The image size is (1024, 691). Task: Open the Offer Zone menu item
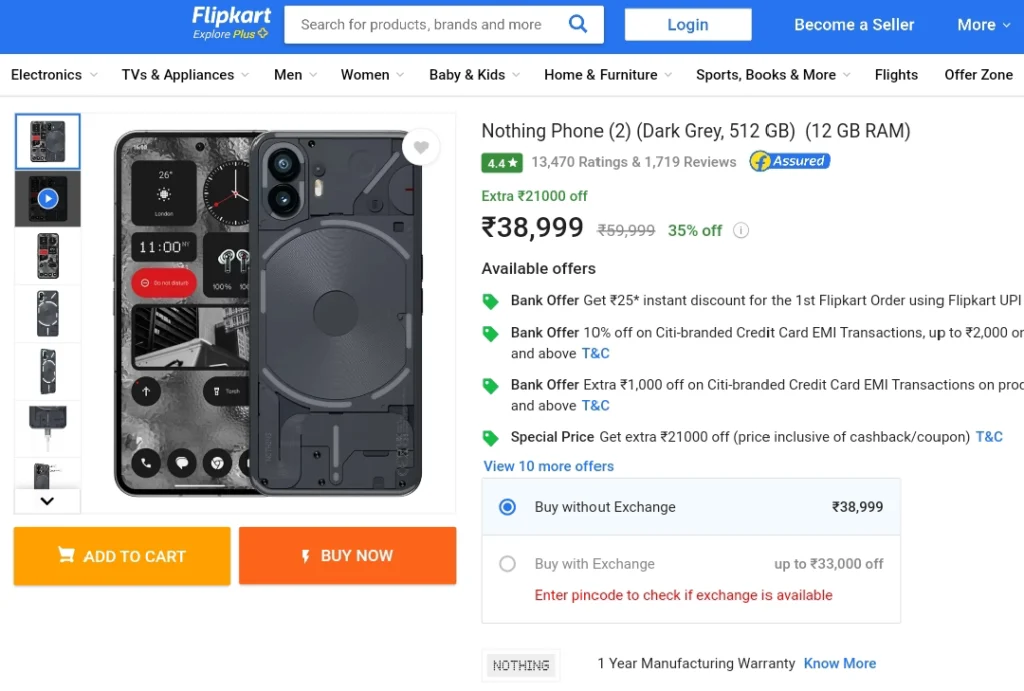[x=978, y=74]
